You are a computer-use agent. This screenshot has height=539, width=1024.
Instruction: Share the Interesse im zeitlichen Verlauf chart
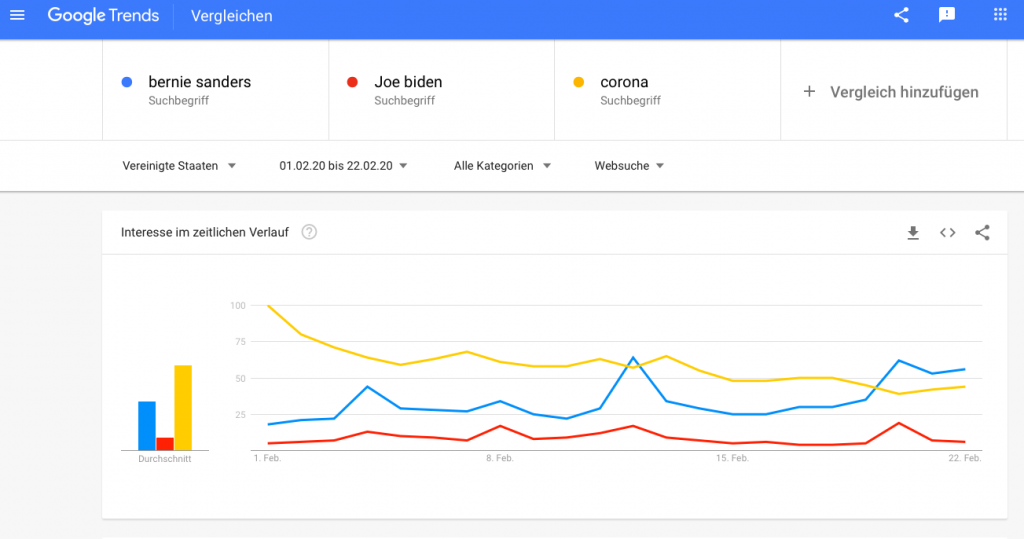pos(982,233)
